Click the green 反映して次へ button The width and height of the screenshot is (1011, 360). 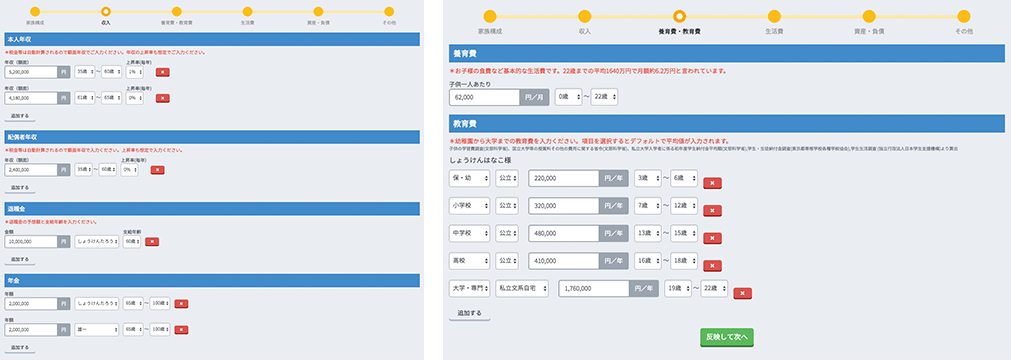(x=726, y=337)
